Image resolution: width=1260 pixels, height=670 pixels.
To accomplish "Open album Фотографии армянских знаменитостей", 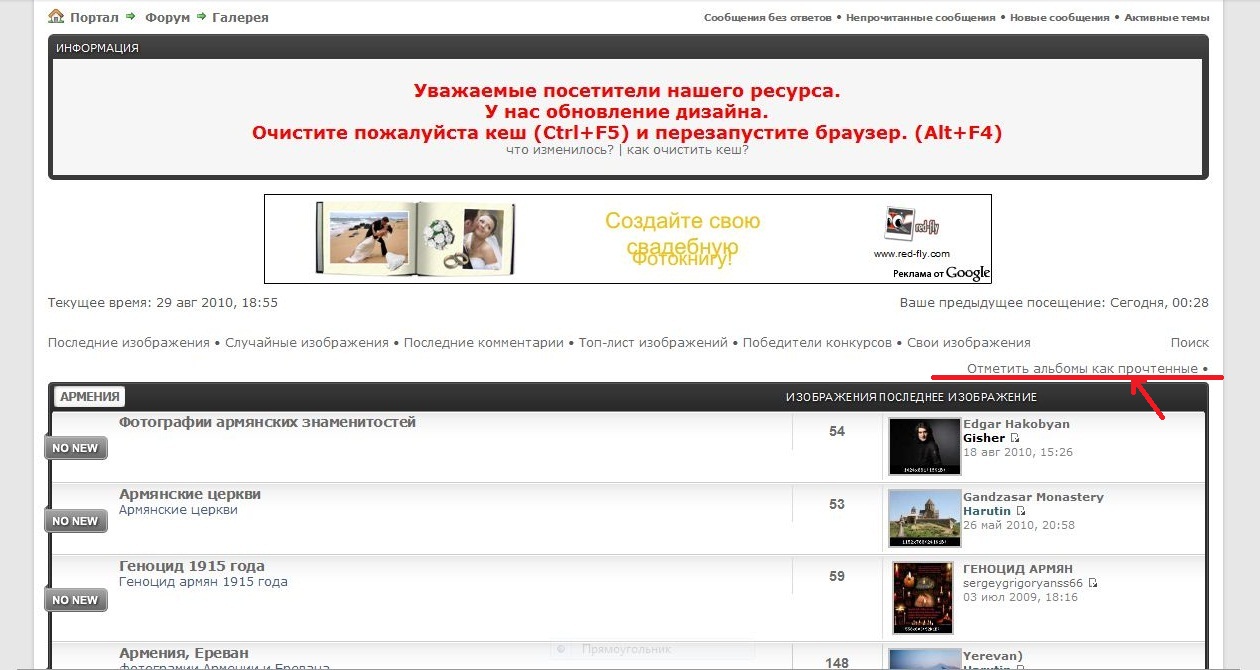I will pos(267,422).
